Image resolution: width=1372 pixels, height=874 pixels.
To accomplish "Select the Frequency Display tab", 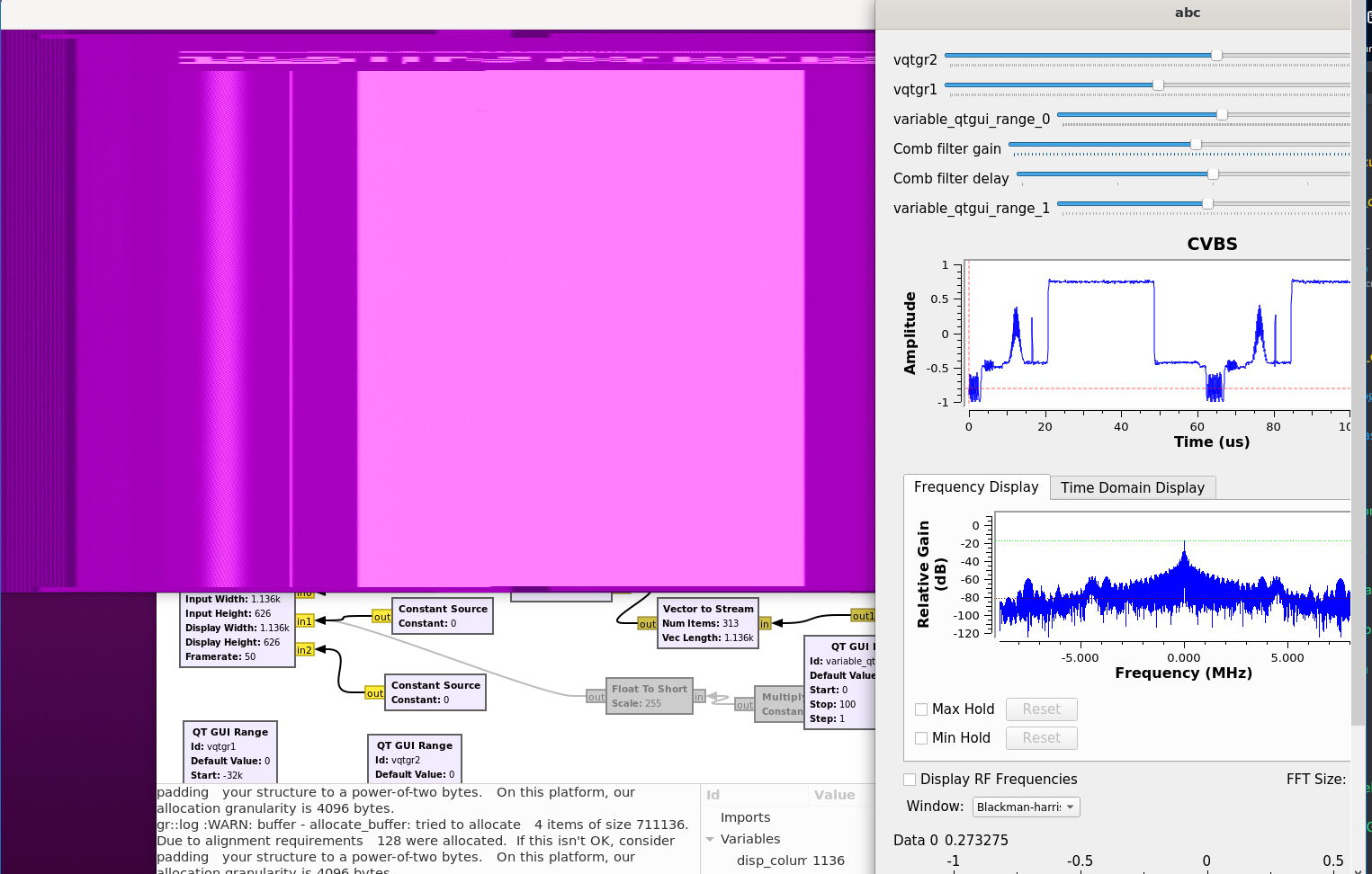I will (x=975, y=486).
